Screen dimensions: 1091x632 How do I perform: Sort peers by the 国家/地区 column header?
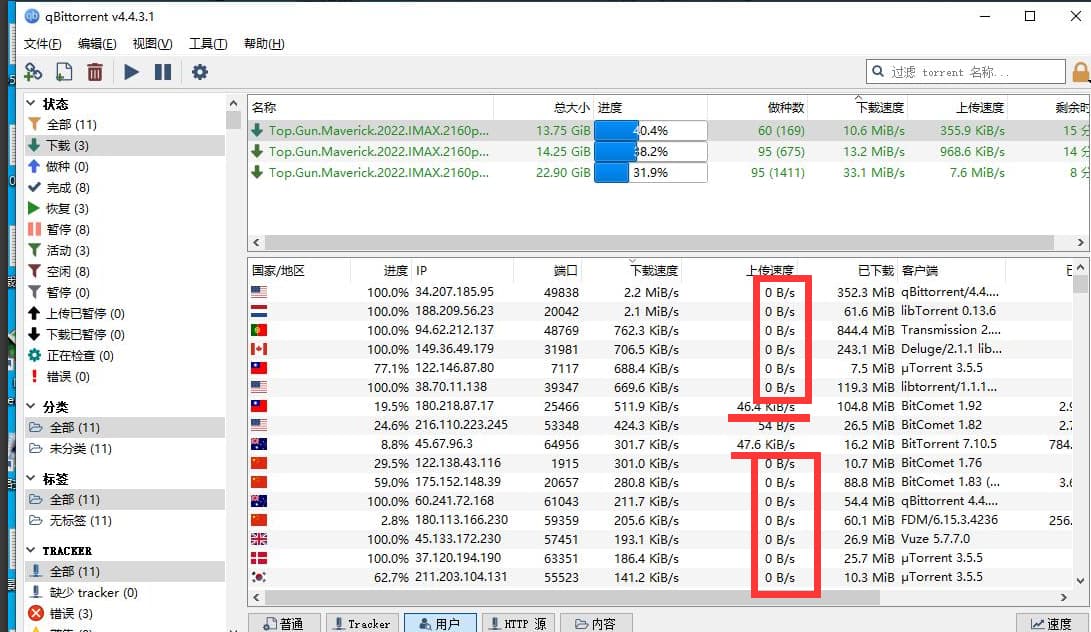(299, 270)
